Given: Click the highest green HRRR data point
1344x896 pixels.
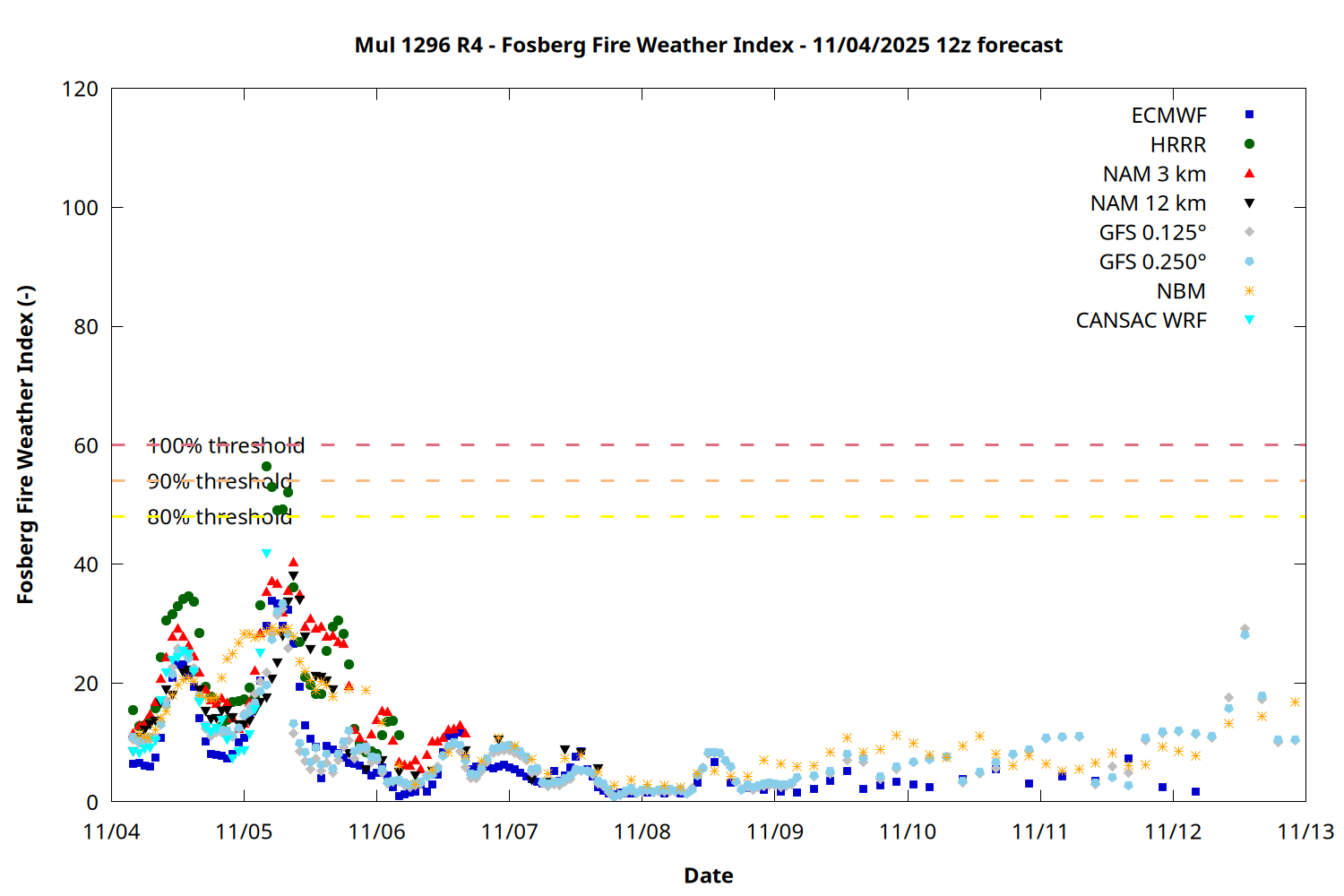Looking at the screenshot, I should pos(266,467).
